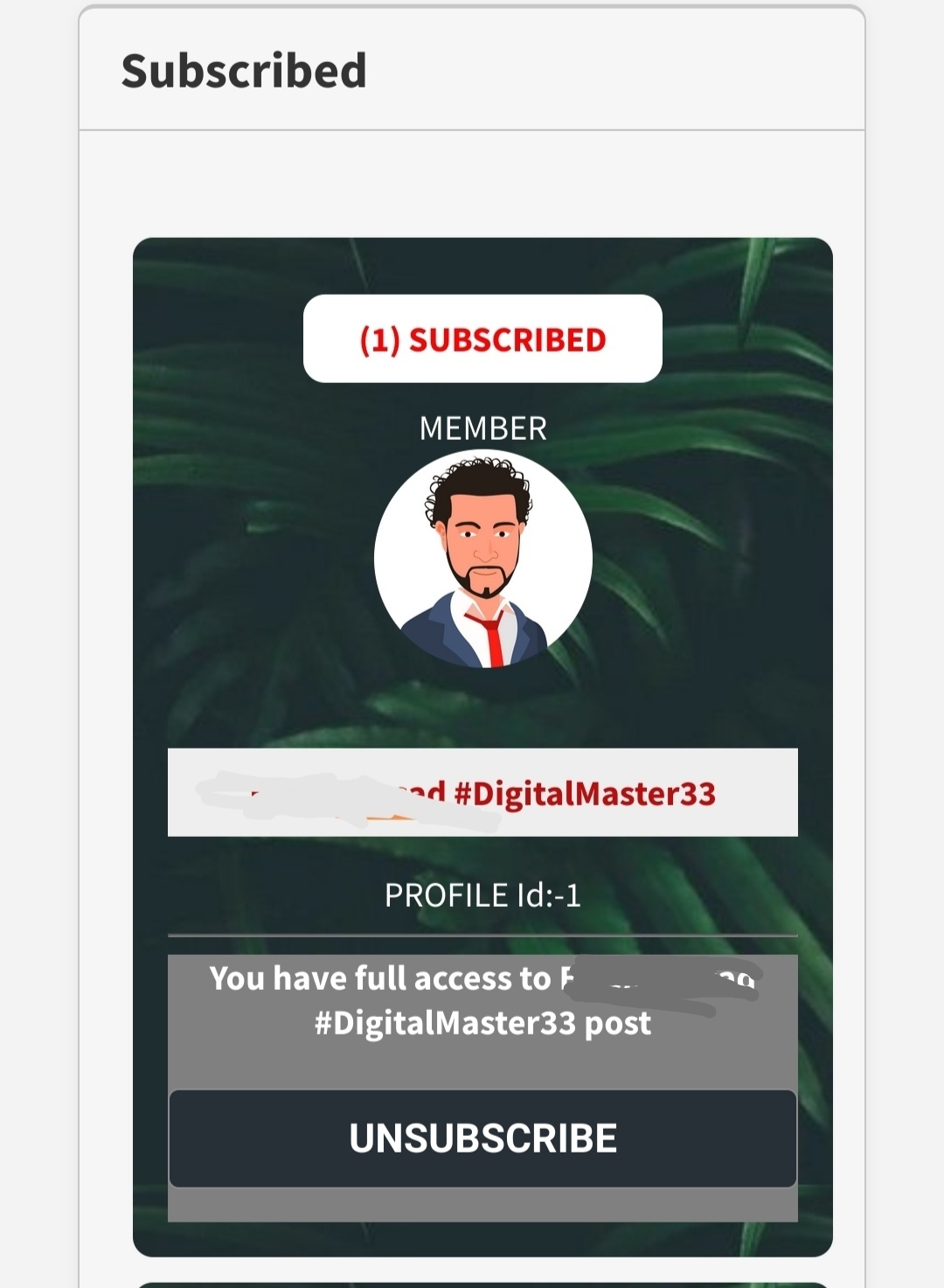Click the UNSUBSCRIBE button
The height and width of the screenshot is (1288, 944).
(482, 1138)
